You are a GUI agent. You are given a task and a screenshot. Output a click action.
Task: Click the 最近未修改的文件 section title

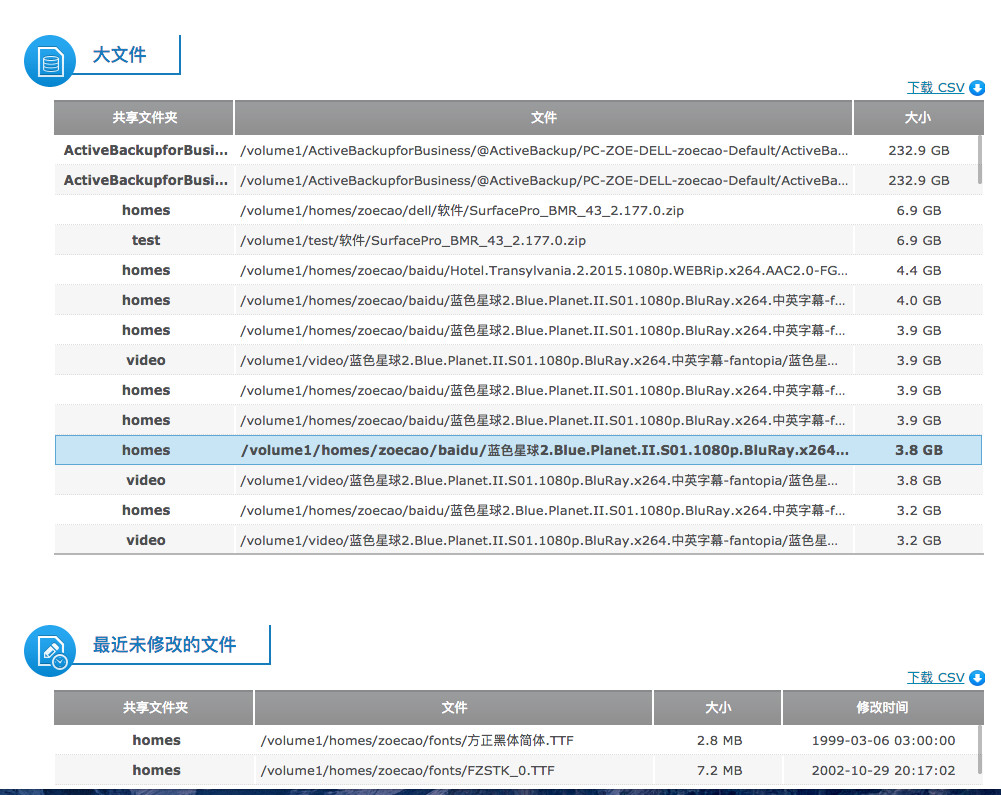pos(165,645)
